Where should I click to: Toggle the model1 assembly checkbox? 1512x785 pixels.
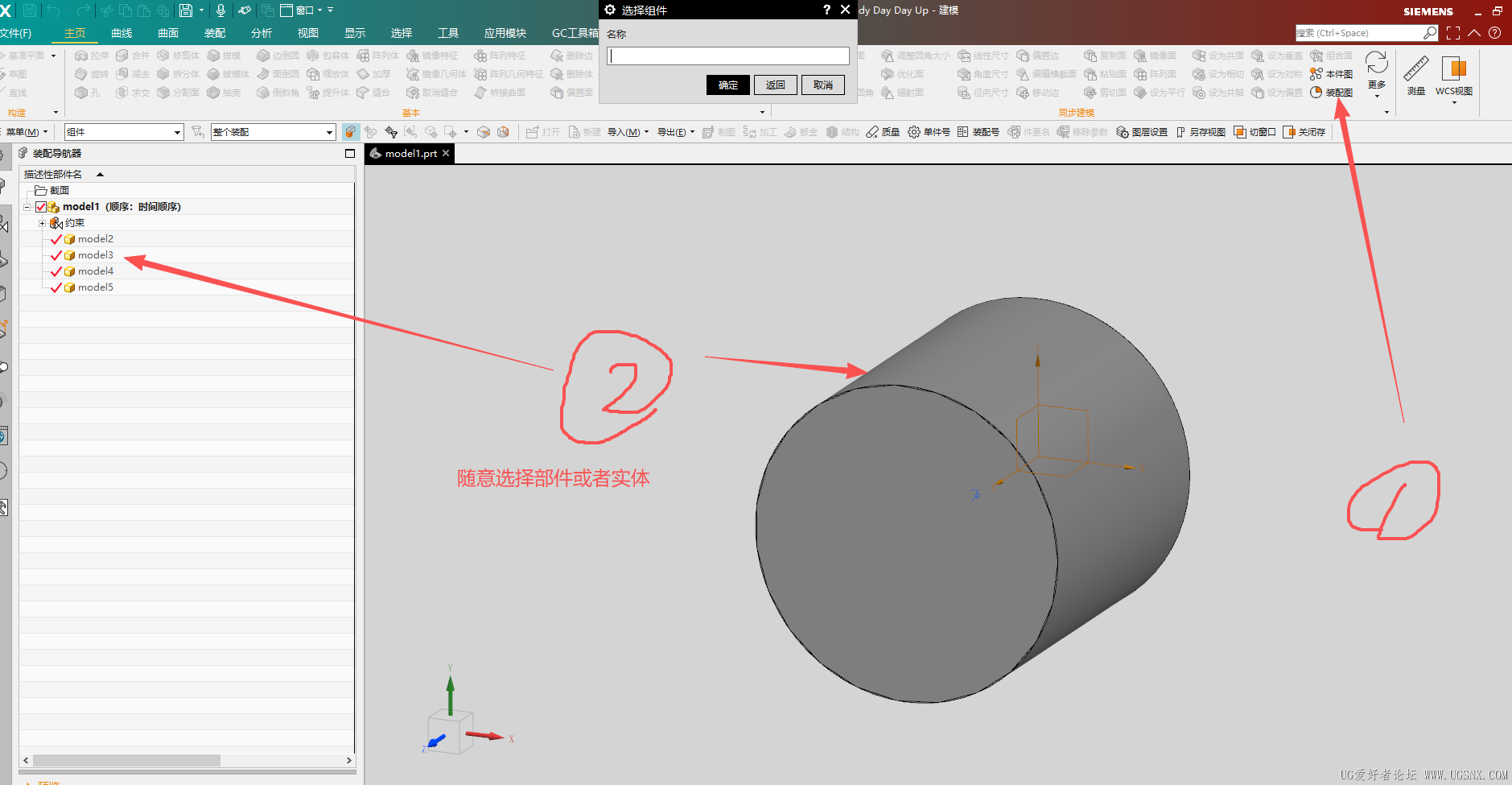[41, 207]
